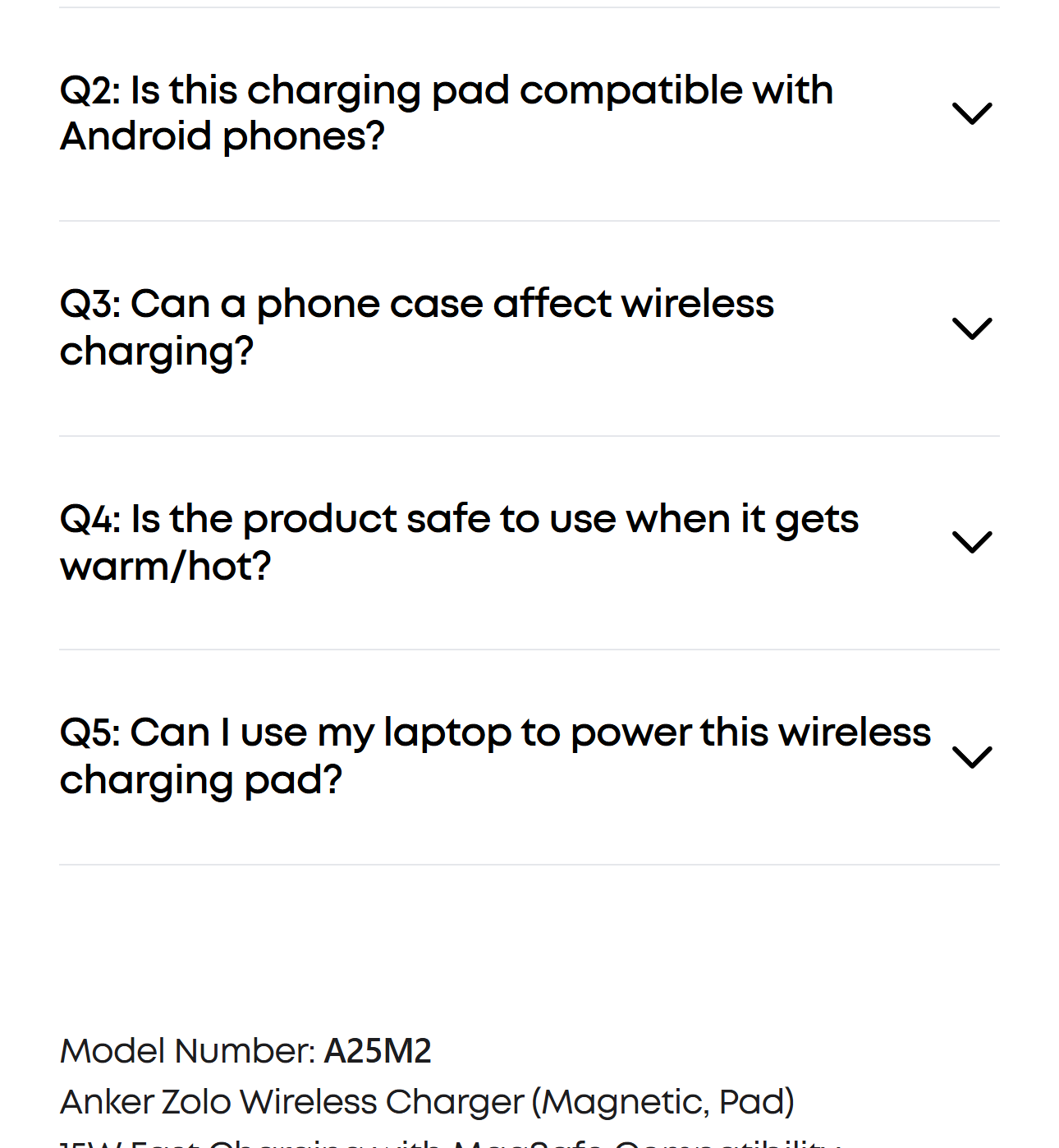
Task: Expand the Q5 laptop power chevron
Action: point(972,756)
